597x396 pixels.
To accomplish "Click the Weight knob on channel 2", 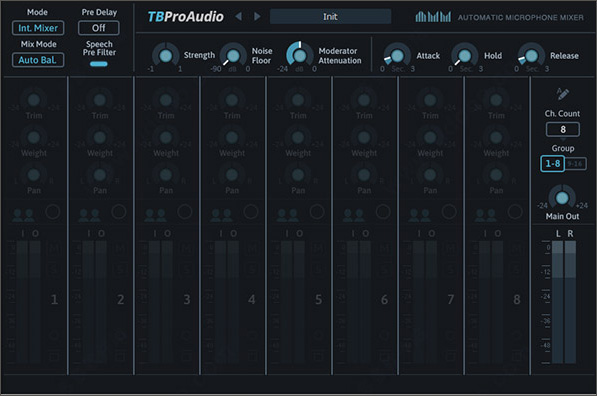I will pyautogui.click(x=100, y=137).
